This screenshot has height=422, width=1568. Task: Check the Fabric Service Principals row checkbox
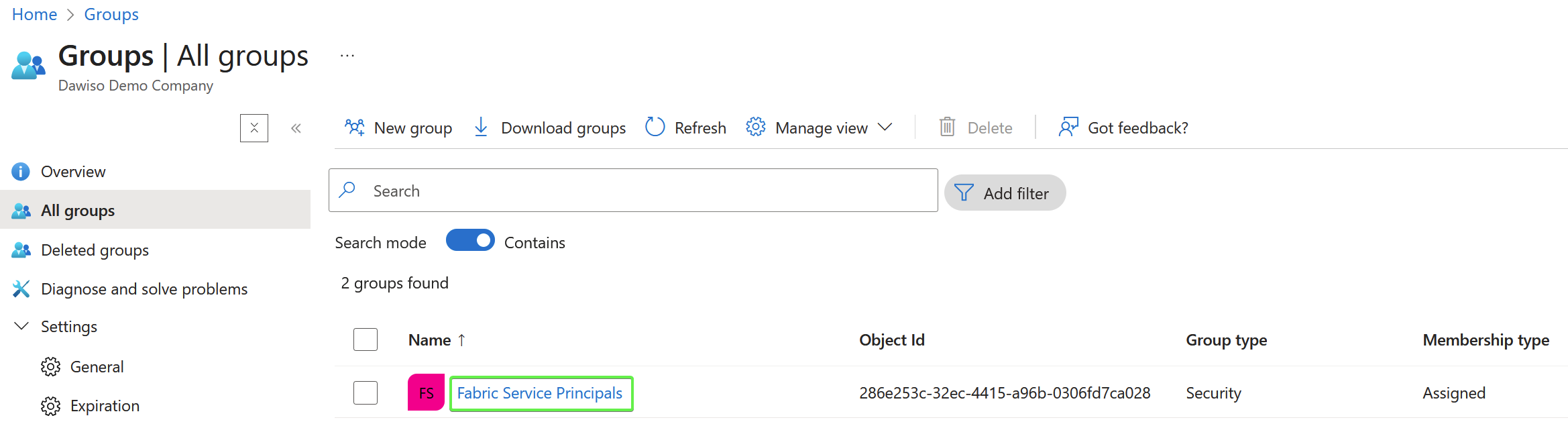(365, 392)
